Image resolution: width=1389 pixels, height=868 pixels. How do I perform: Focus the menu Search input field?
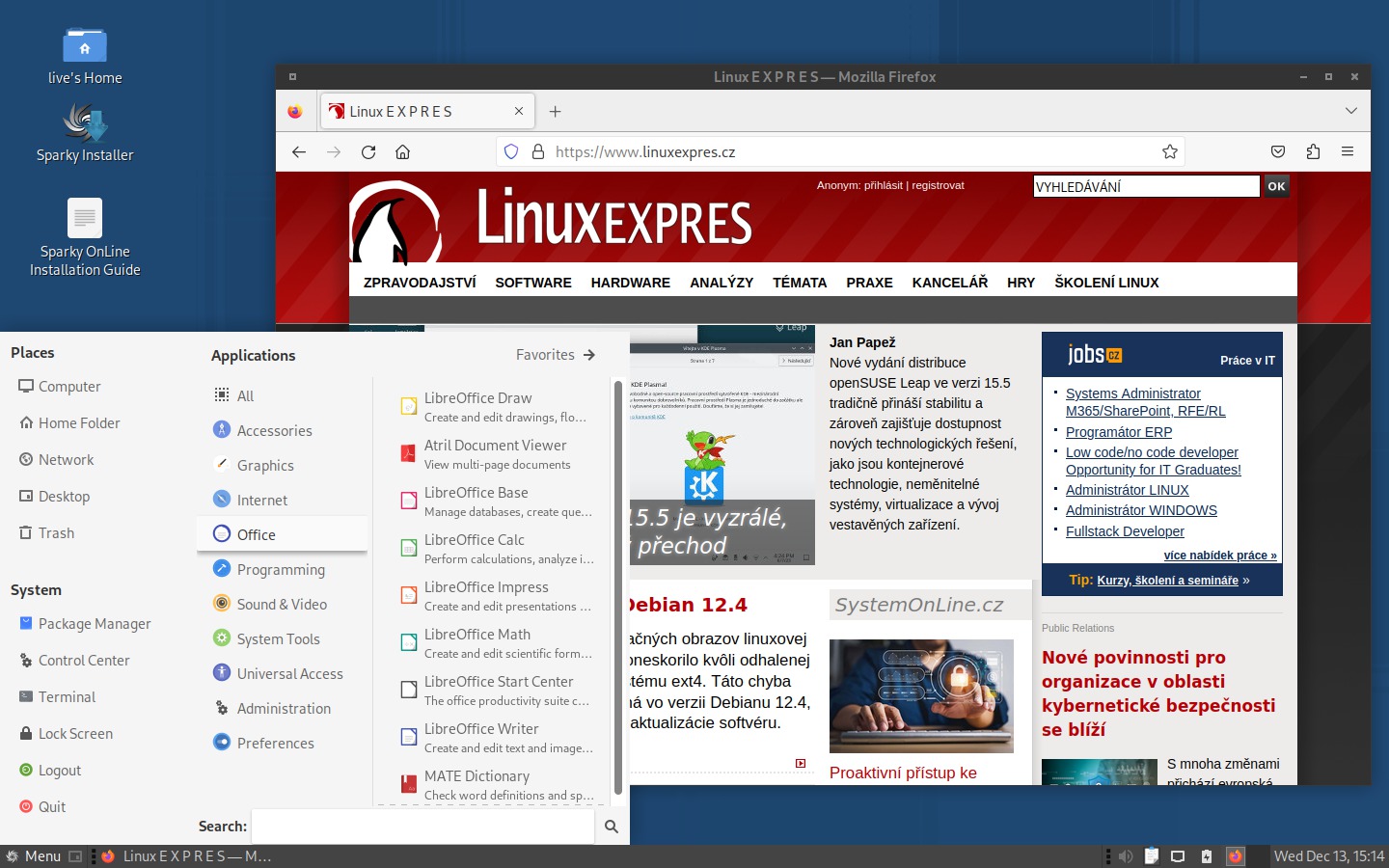(422, 827)
